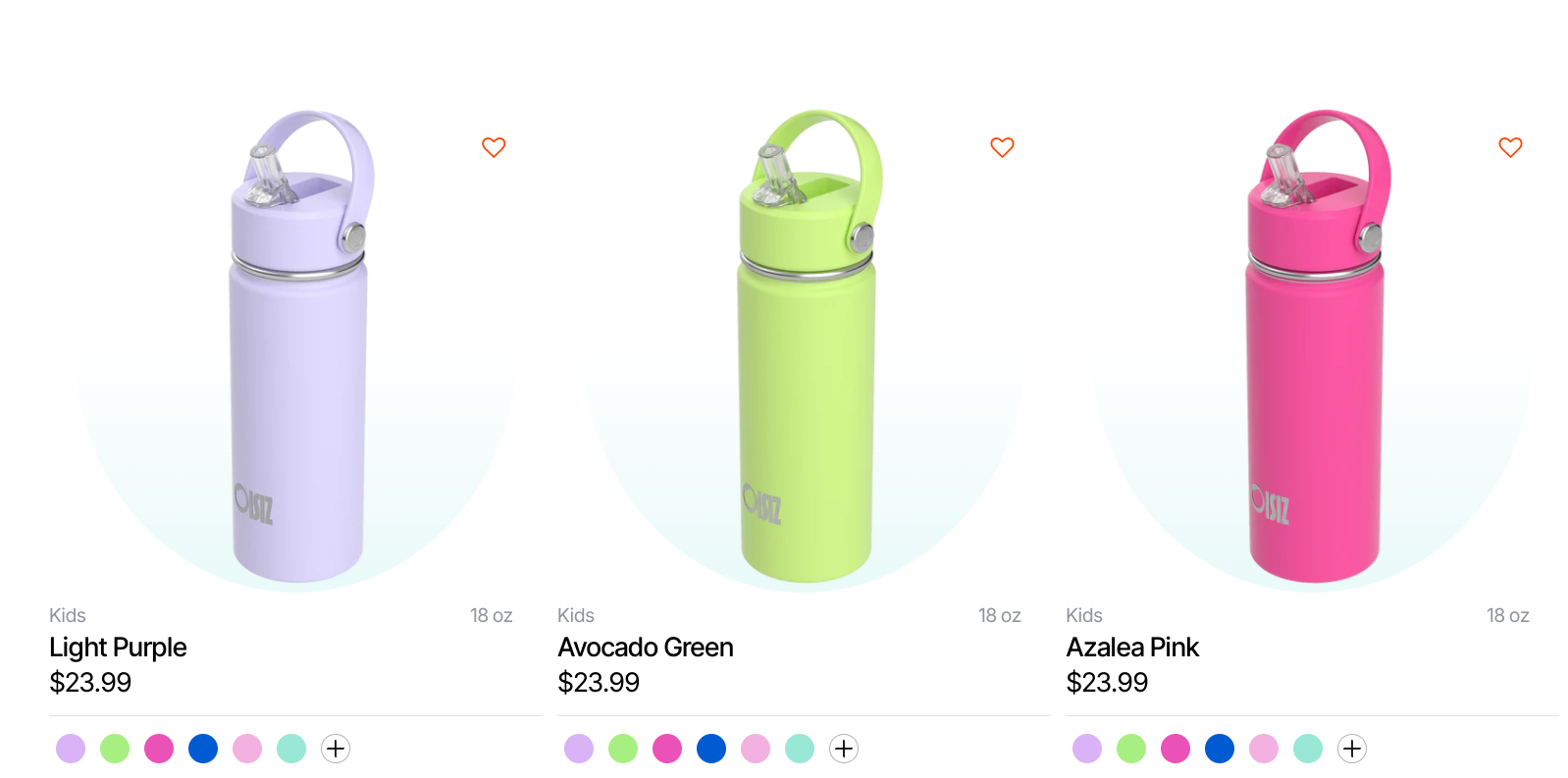
Task: Choose hot pink swatch under Light Purple bottle
Action: [x=159, y=749]
